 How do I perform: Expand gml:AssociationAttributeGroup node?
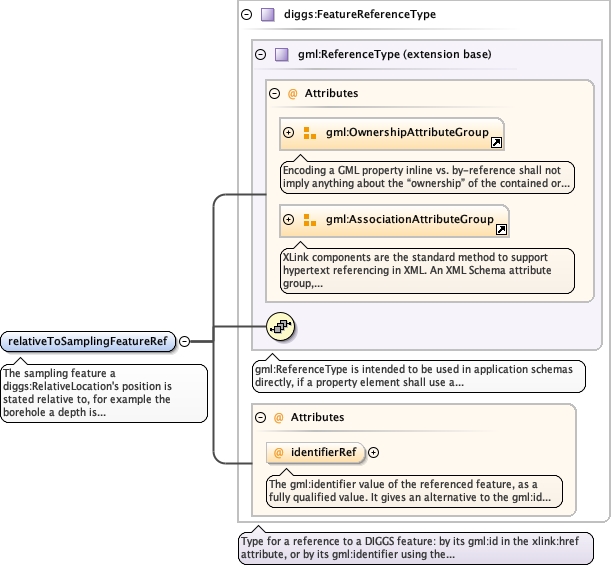pos(288,219)
